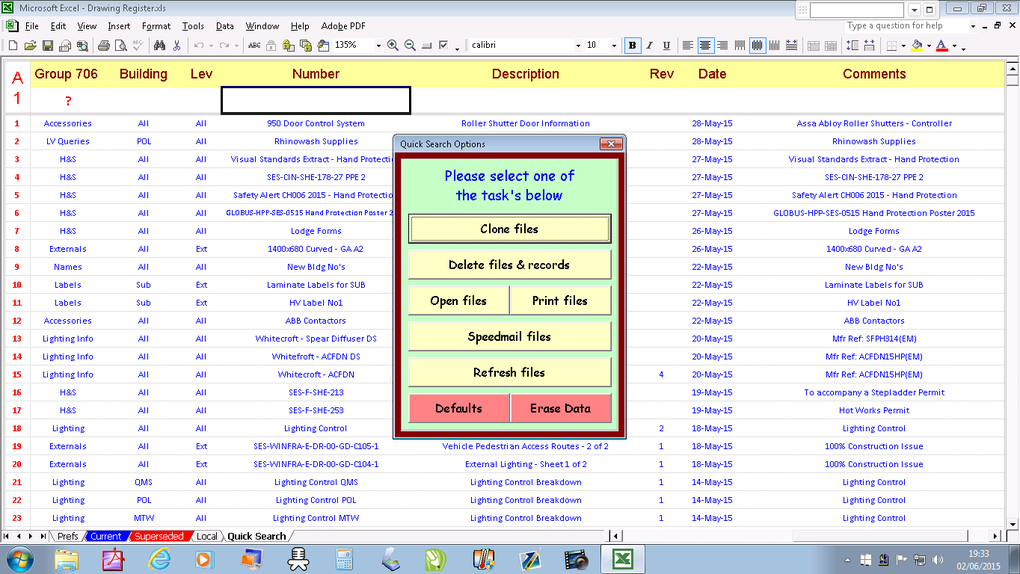Click the red Erase Data button
Viewport: 1020px width, 574px height.
coord(560,408)
